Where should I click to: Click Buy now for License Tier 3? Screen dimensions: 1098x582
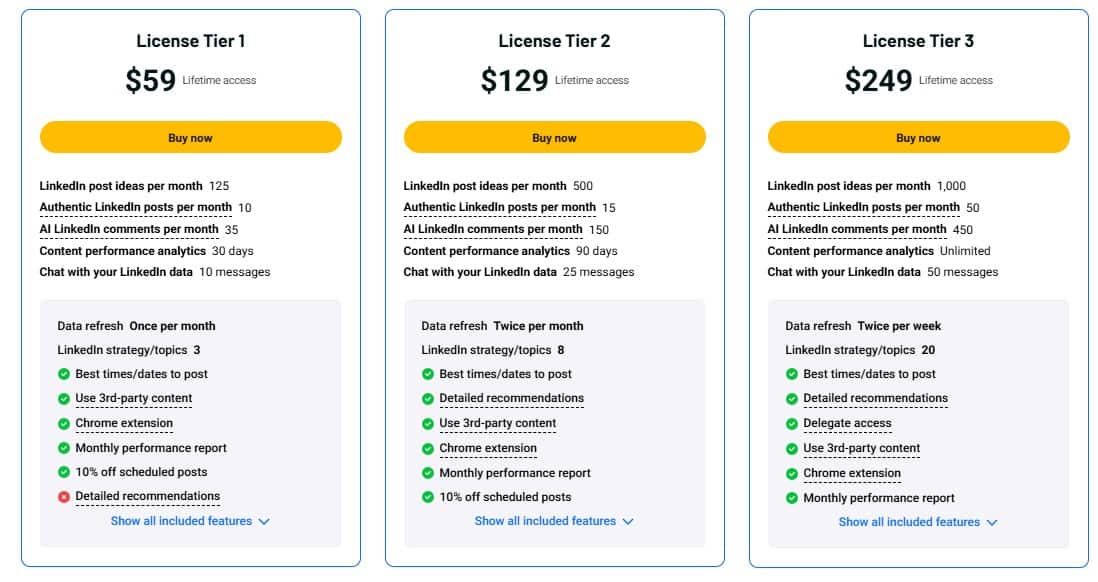918,137
